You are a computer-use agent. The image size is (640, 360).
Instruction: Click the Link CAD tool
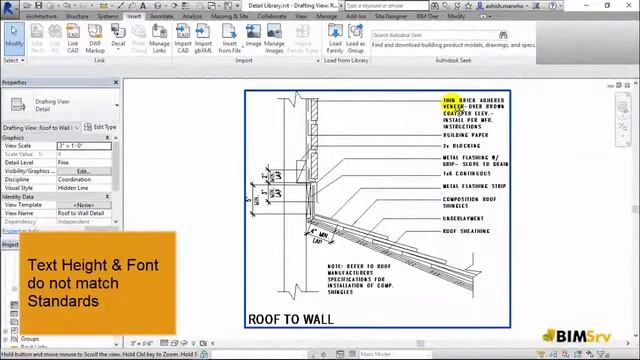(73, 39)
